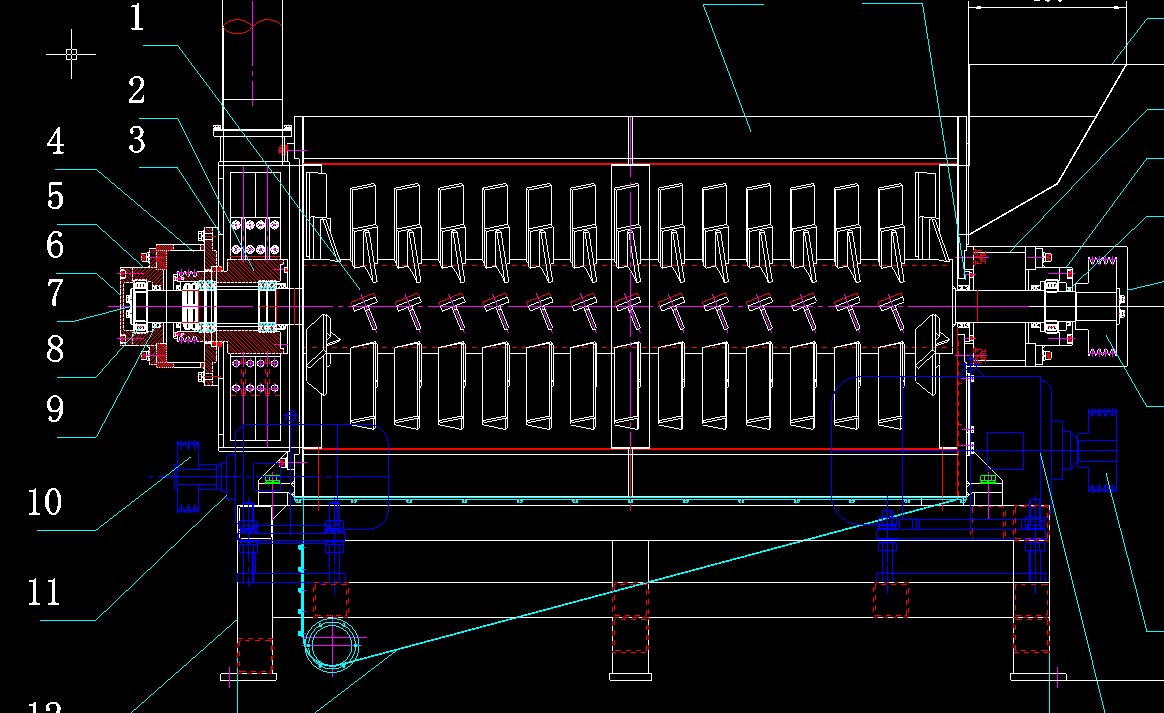Select the circular outlet pipe at bottom
The height and width of the screenshot is (713, 1164).
(332, 644)
